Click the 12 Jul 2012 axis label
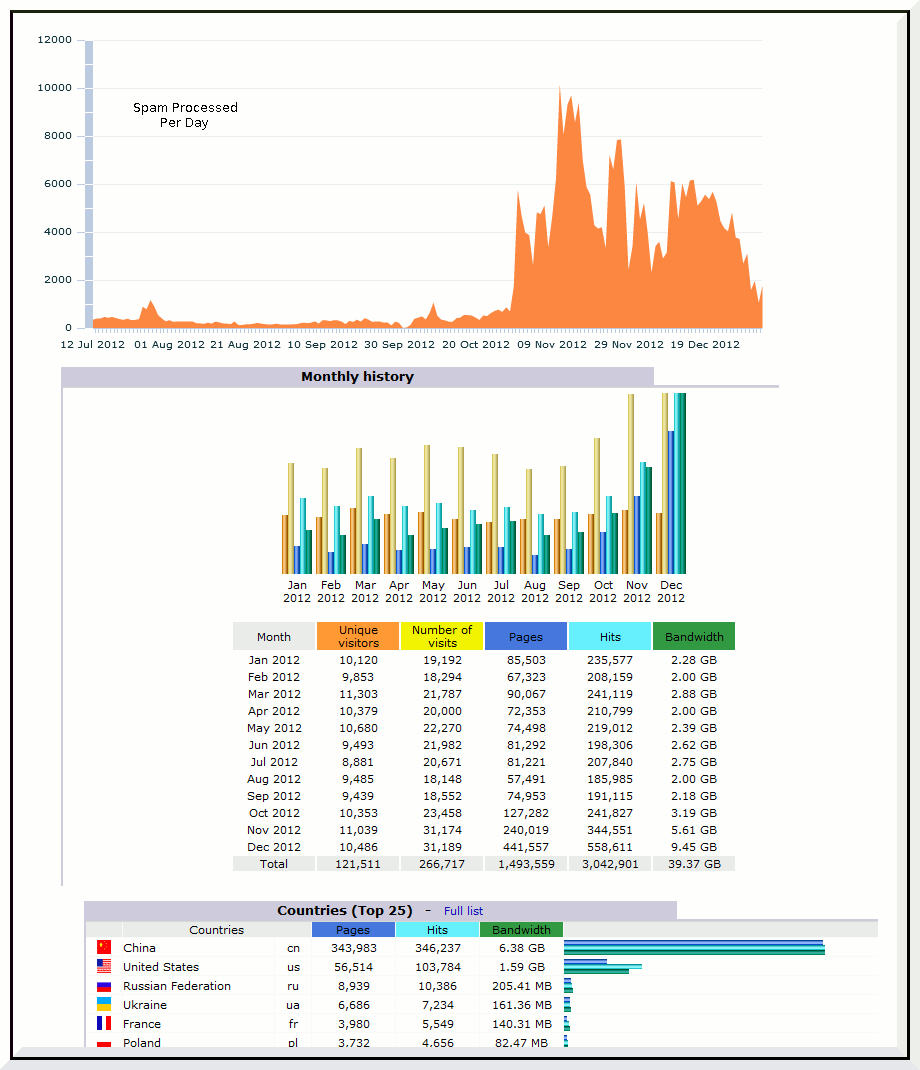Viewport: 920px width, 1070px height. (x=93, y=345)
